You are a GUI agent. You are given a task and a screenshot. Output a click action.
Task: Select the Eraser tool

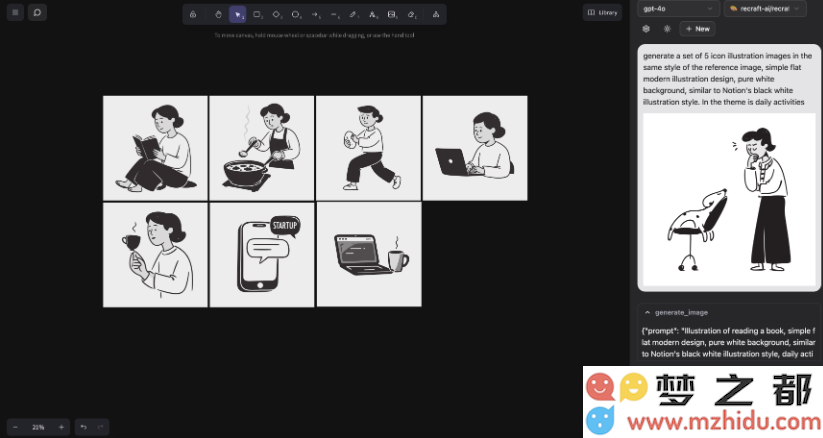click(411, 14)
